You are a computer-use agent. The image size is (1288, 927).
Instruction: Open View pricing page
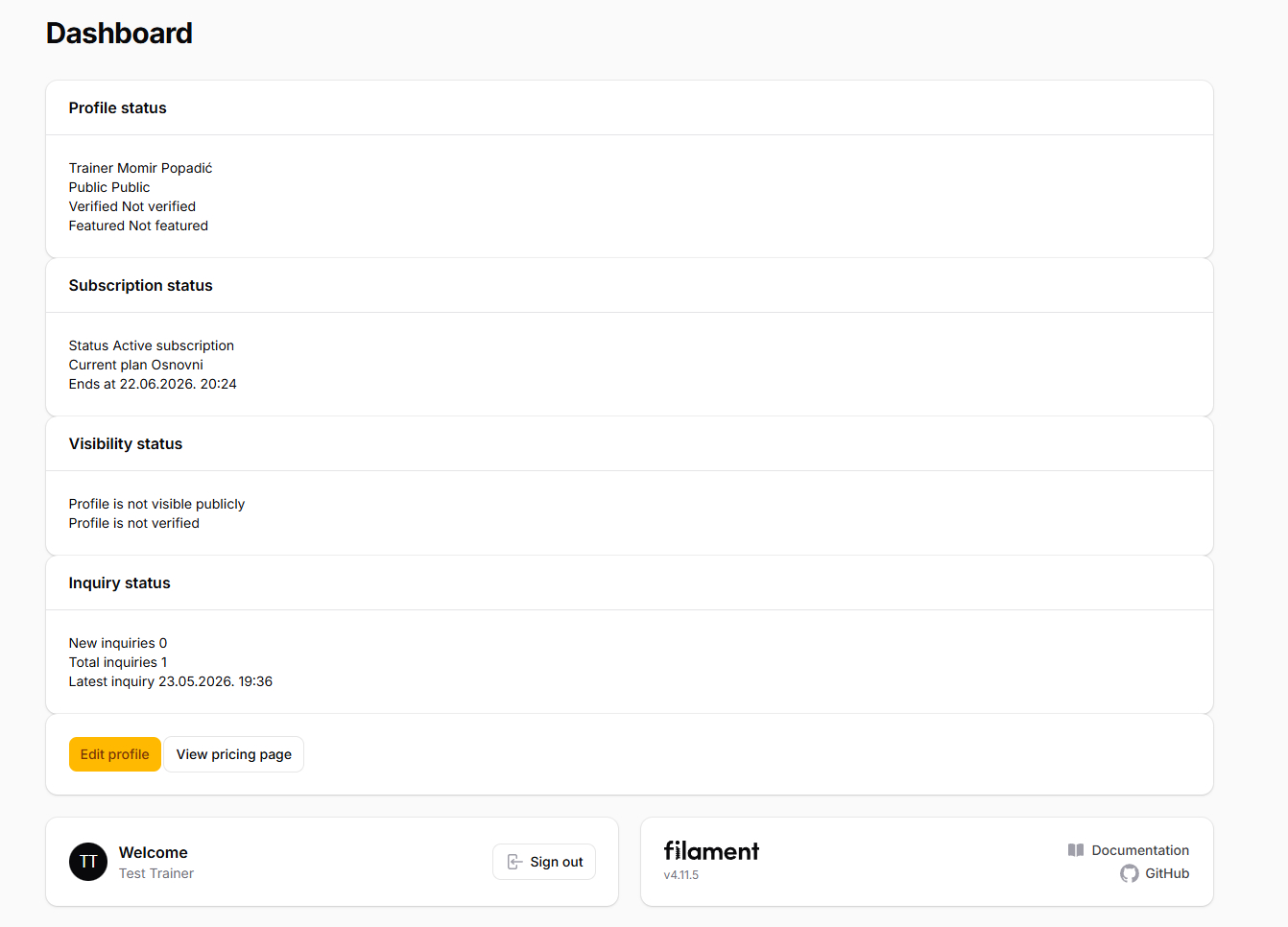(x=234, y=754)
